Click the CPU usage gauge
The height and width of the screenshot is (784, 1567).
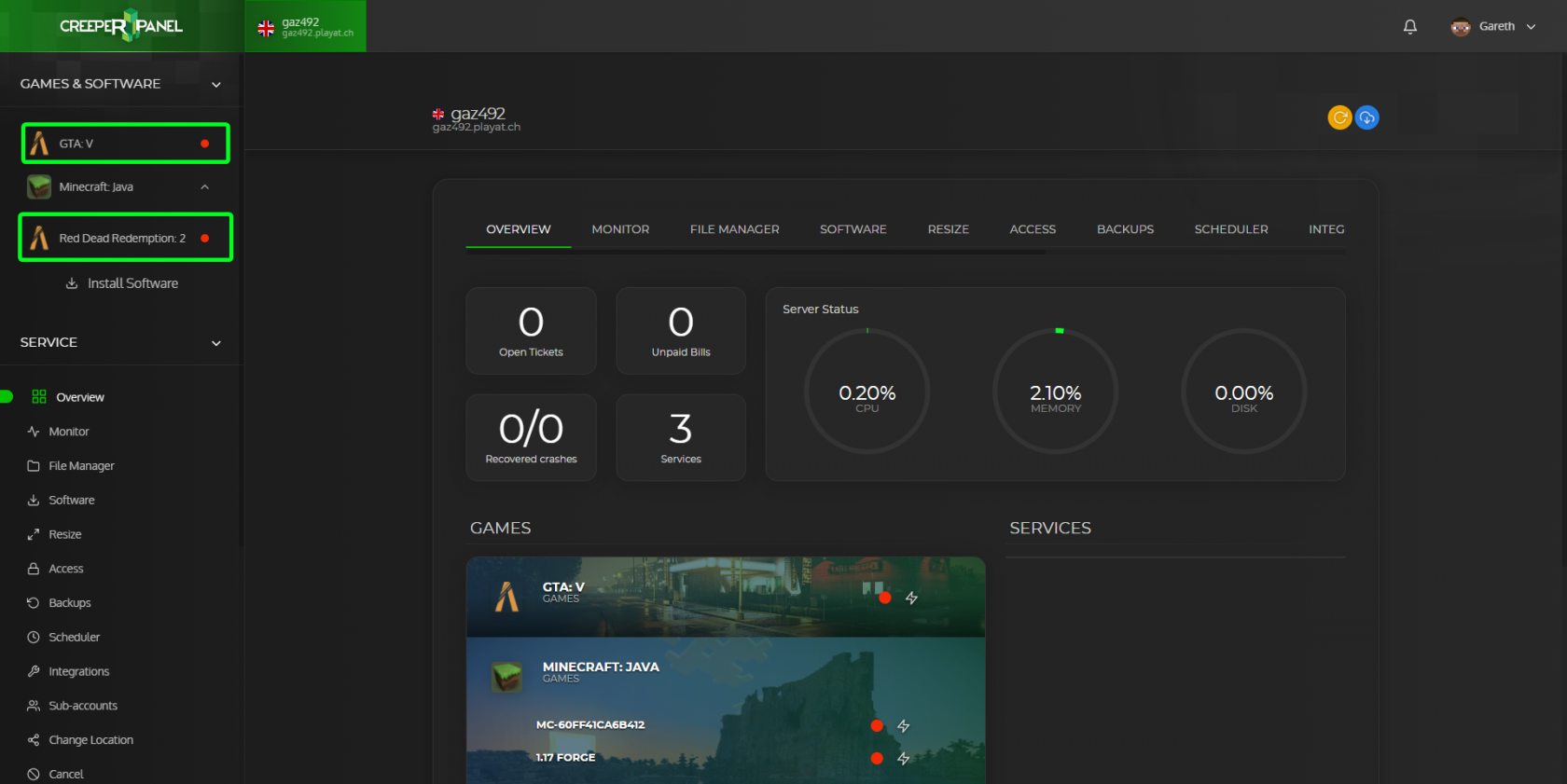coord(867,391)
